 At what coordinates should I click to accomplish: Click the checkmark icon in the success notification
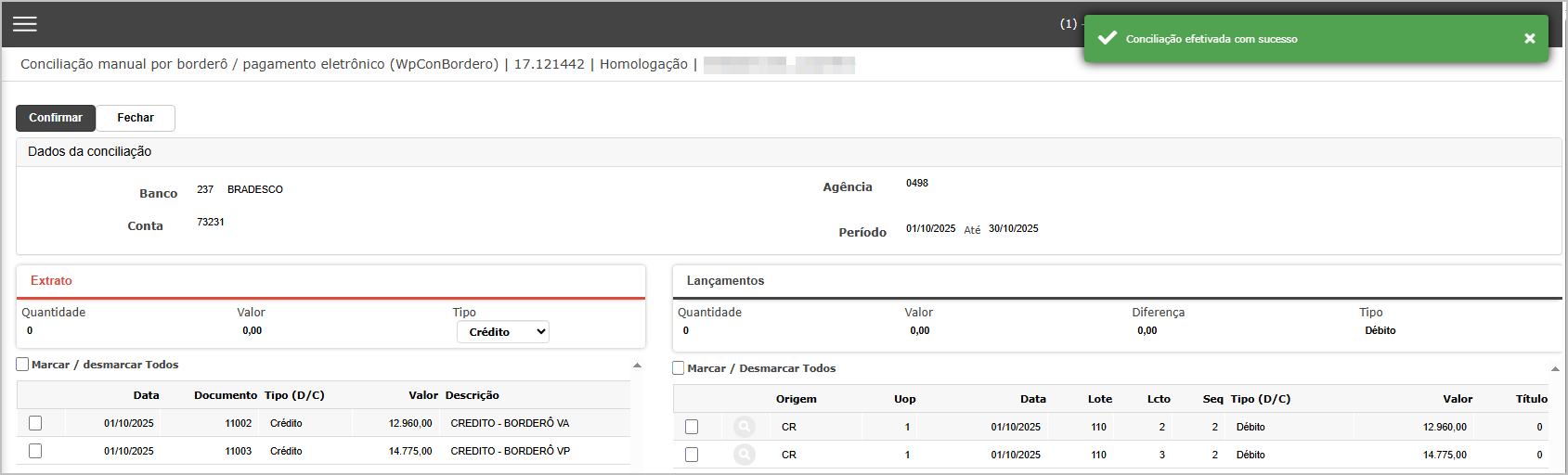(1107, 38)
